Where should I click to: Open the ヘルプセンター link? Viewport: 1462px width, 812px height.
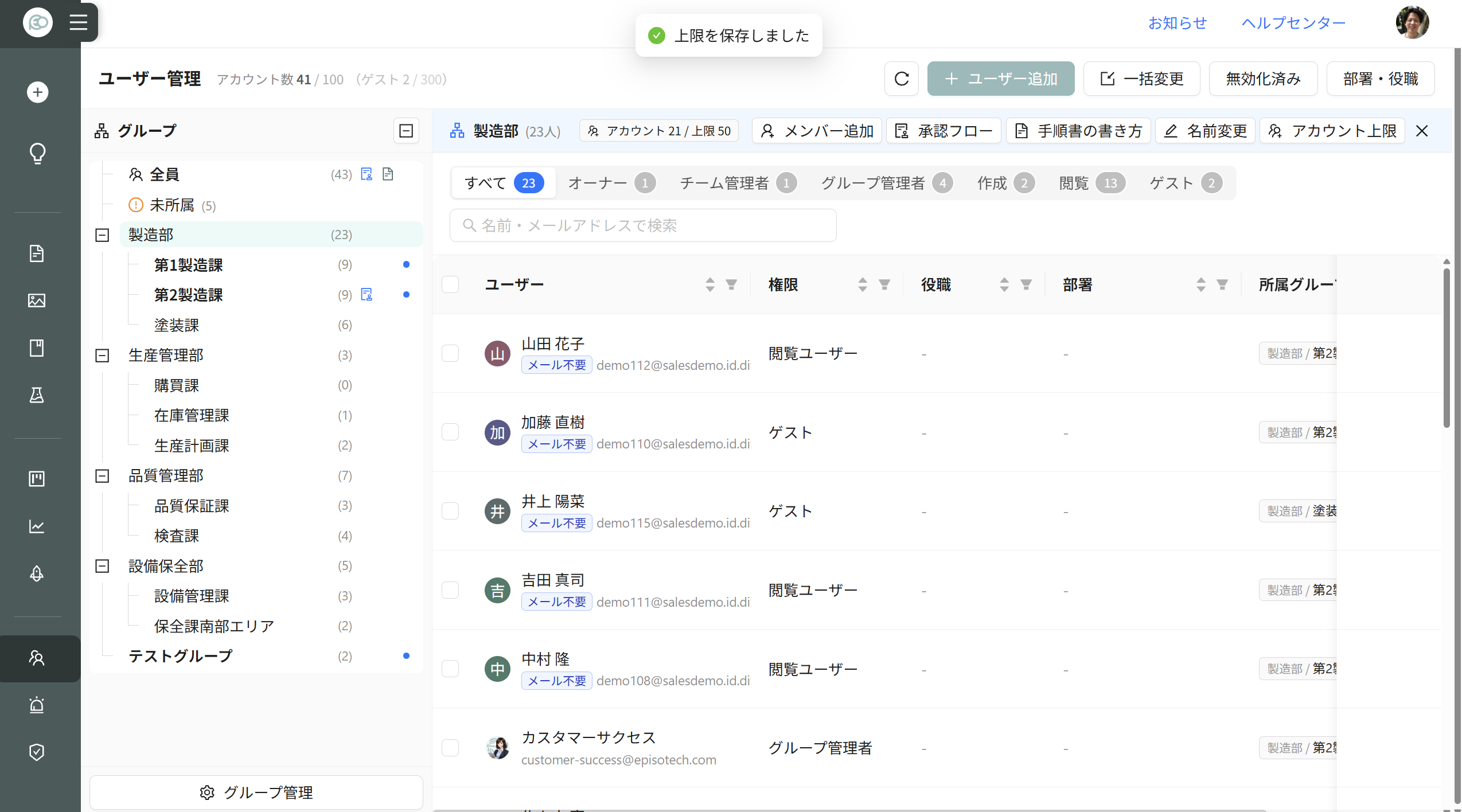pos(1293,23)
